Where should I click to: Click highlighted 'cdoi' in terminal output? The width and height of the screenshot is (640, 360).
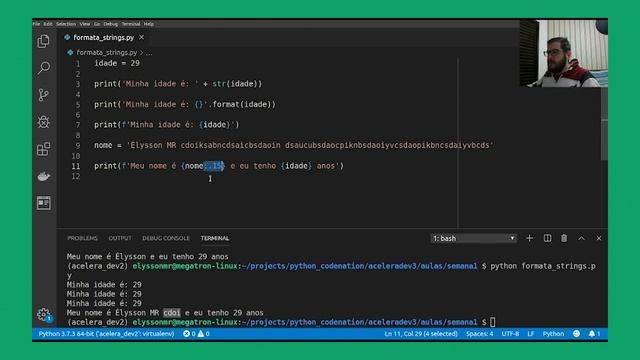tap(172, 313)
